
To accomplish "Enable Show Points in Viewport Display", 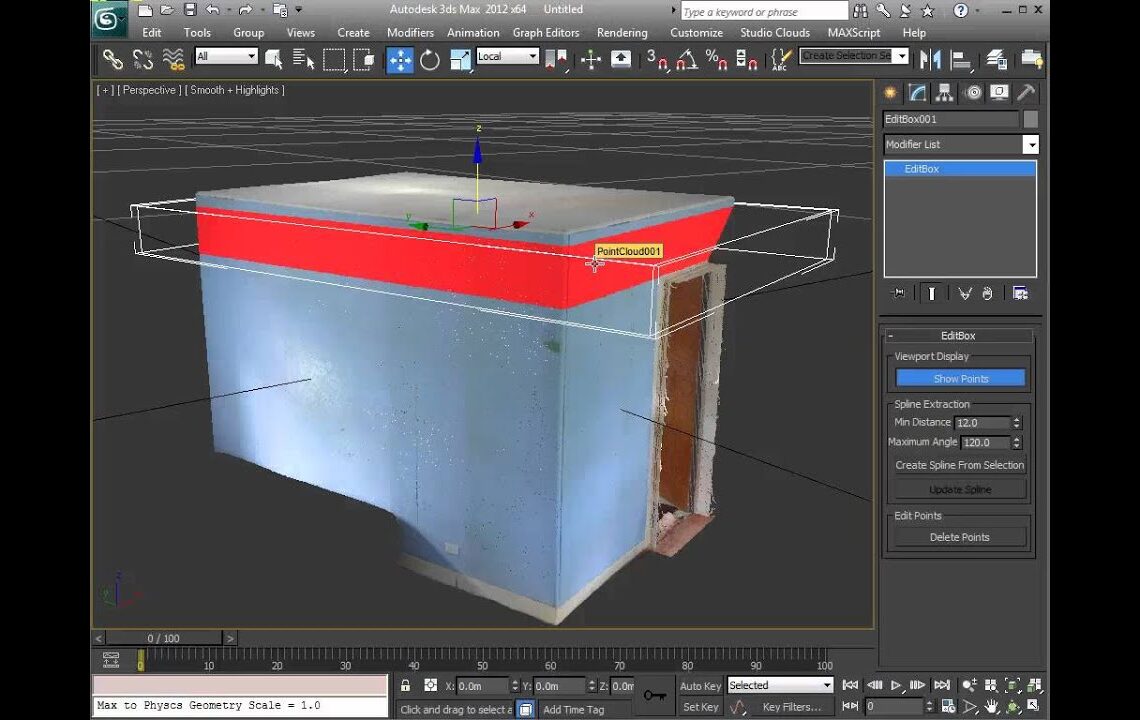I will point(959,378).
